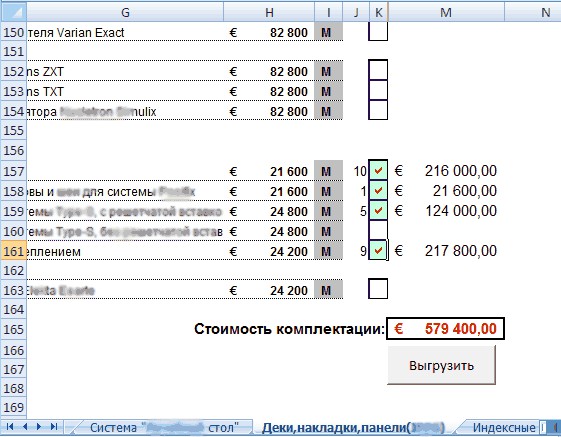Click next sheet navigation arrow
This screenshot has width=561, height=437.
39,426
